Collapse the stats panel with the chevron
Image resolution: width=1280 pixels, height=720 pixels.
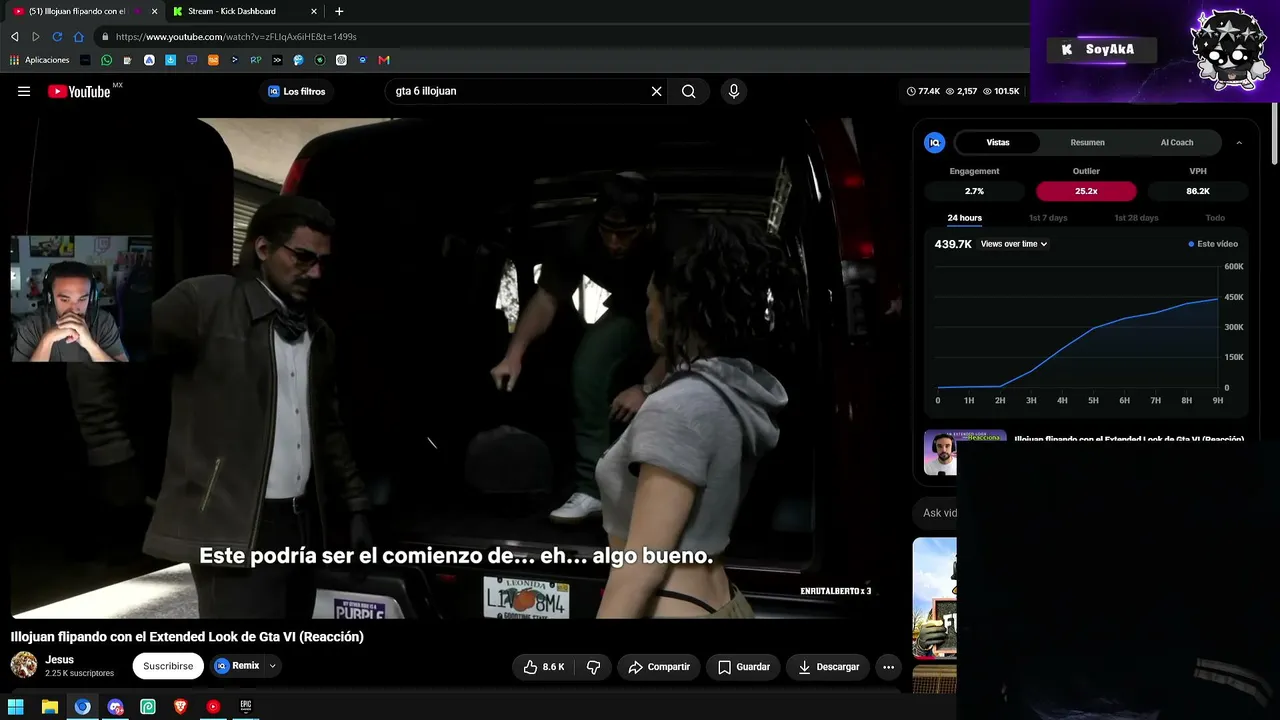(x=1239, y=143)
